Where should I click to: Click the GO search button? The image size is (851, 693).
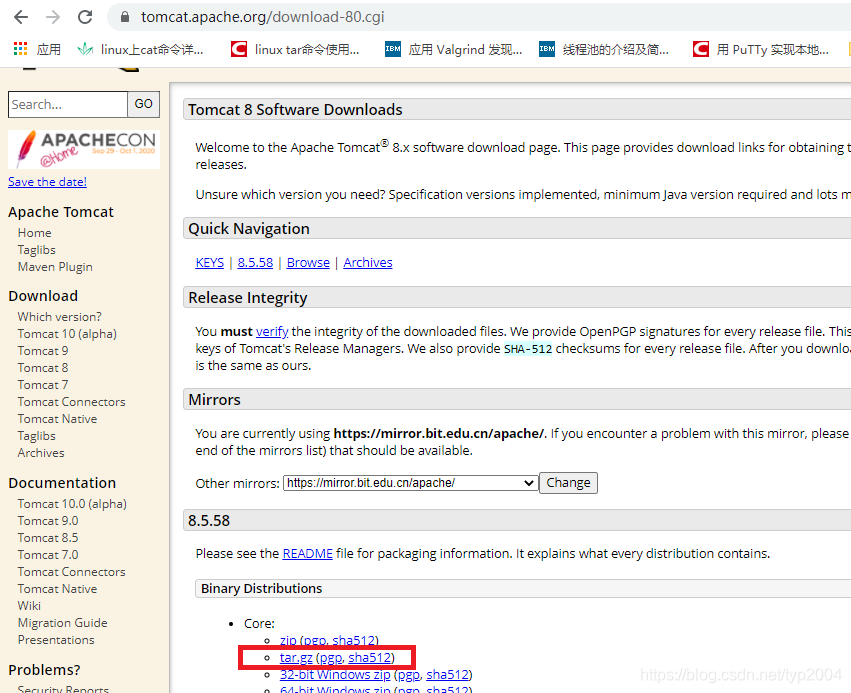(143, 104)
